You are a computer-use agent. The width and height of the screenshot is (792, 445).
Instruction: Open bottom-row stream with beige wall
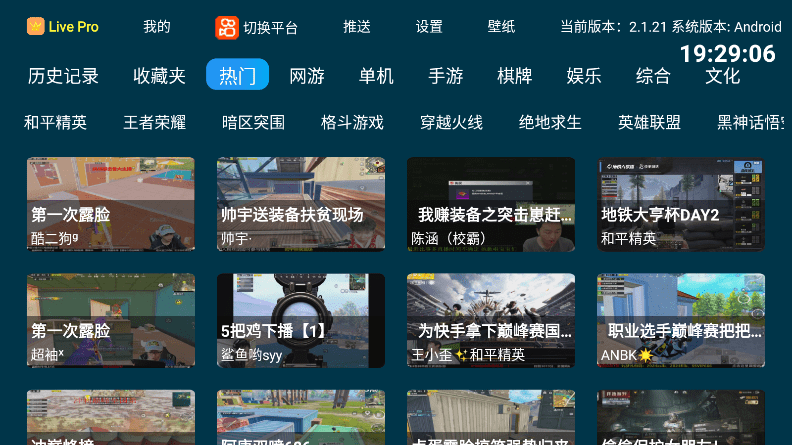(x=491, y=417)
